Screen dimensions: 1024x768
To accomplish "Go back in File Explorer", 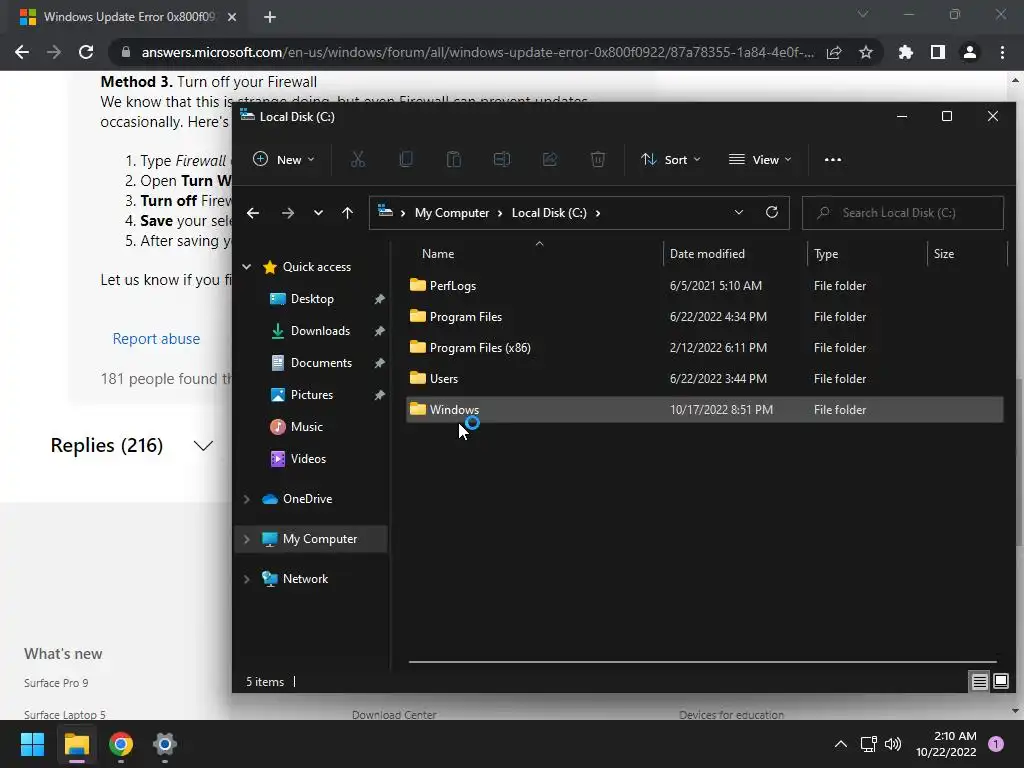I will [x=253, y=213].
